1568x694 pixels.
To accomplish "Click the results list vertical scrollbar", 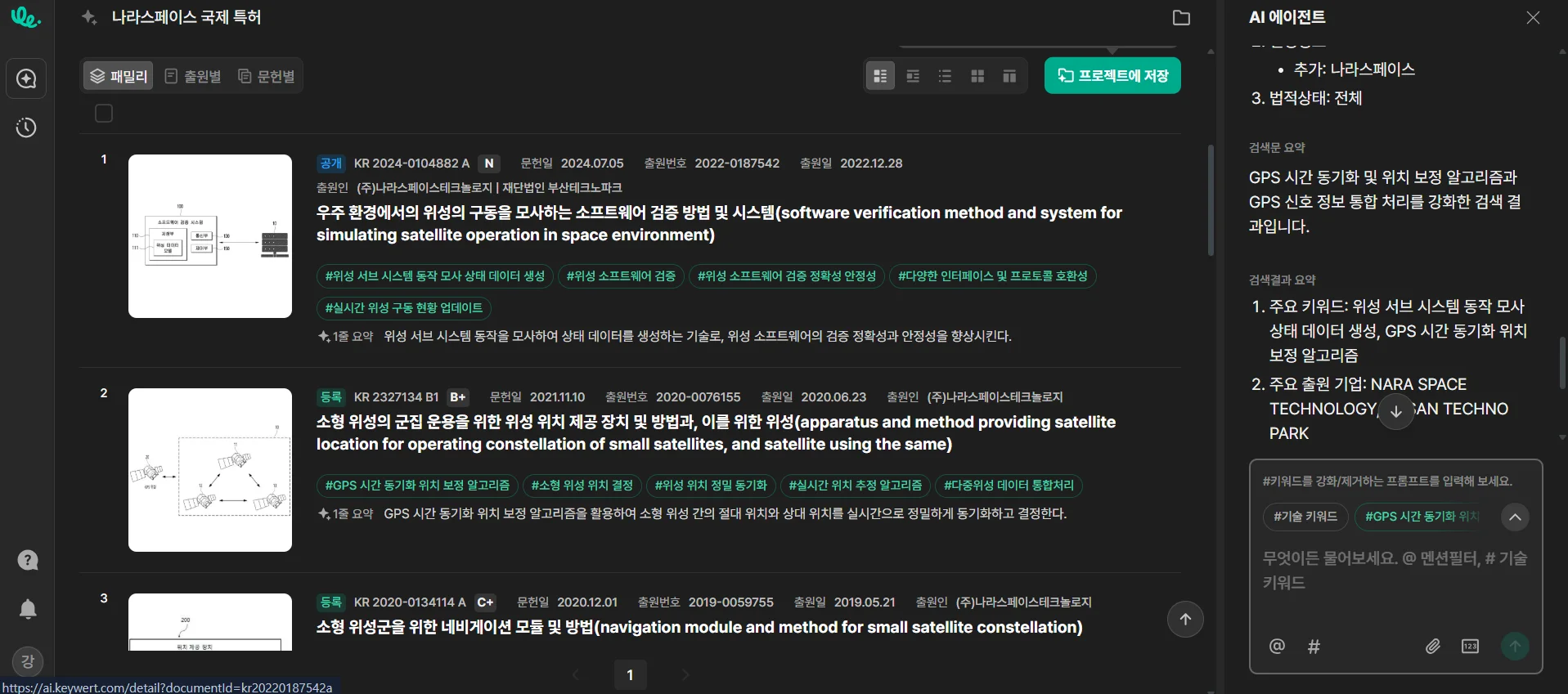I will click(x=1211, y=200).
